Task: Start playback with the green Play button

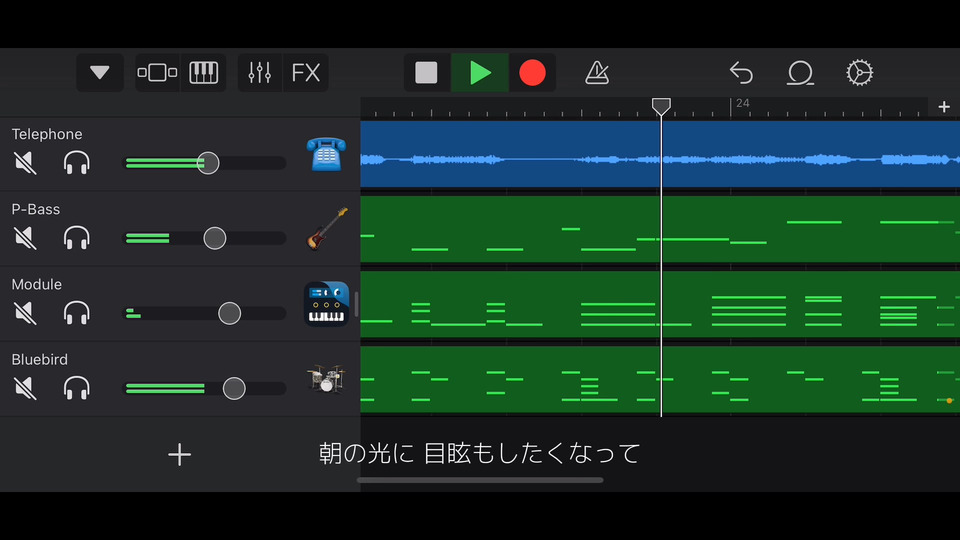Action: [480, 73]
